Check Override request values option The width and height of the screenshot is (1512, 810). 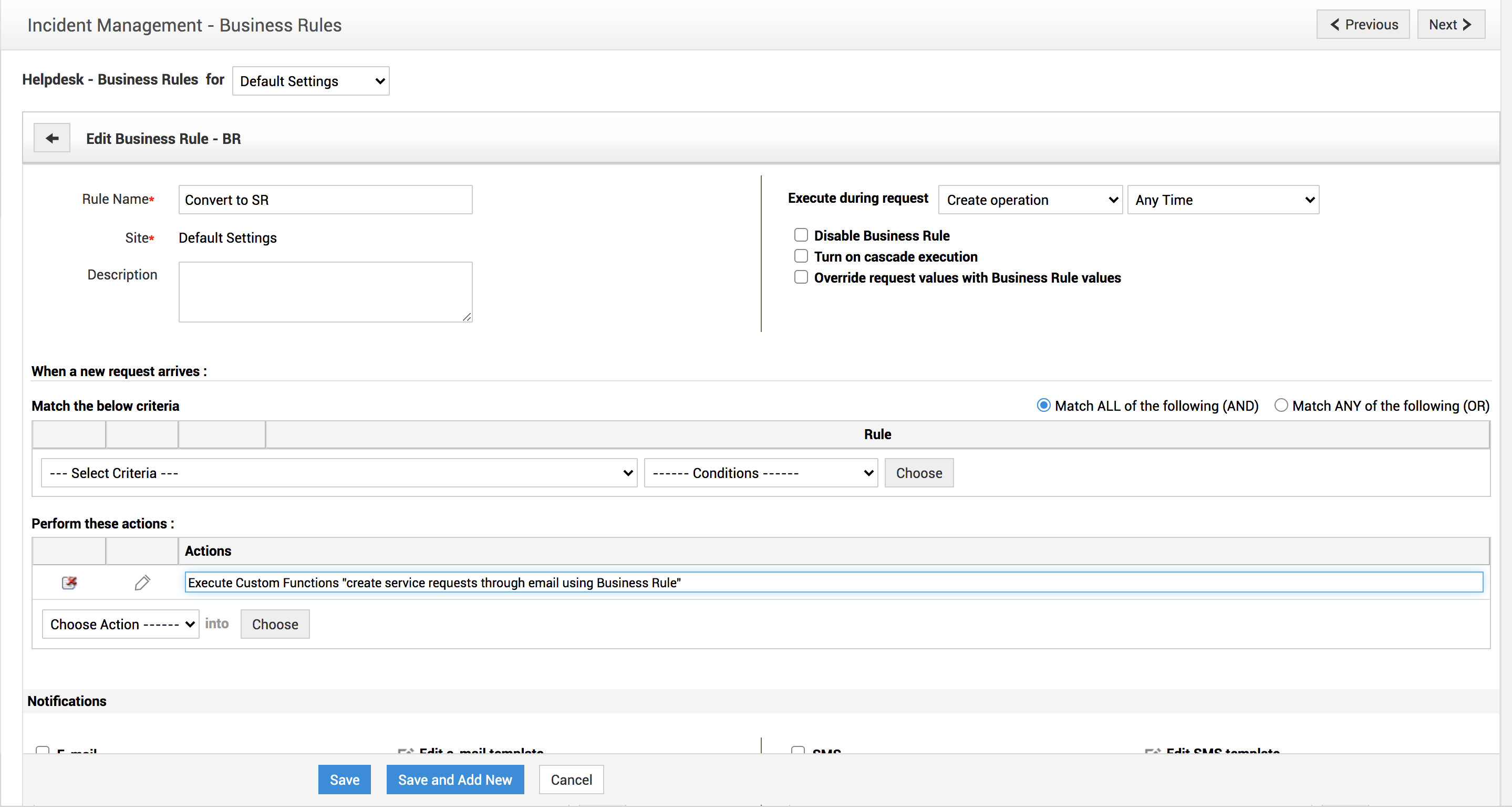pos(801,278)
